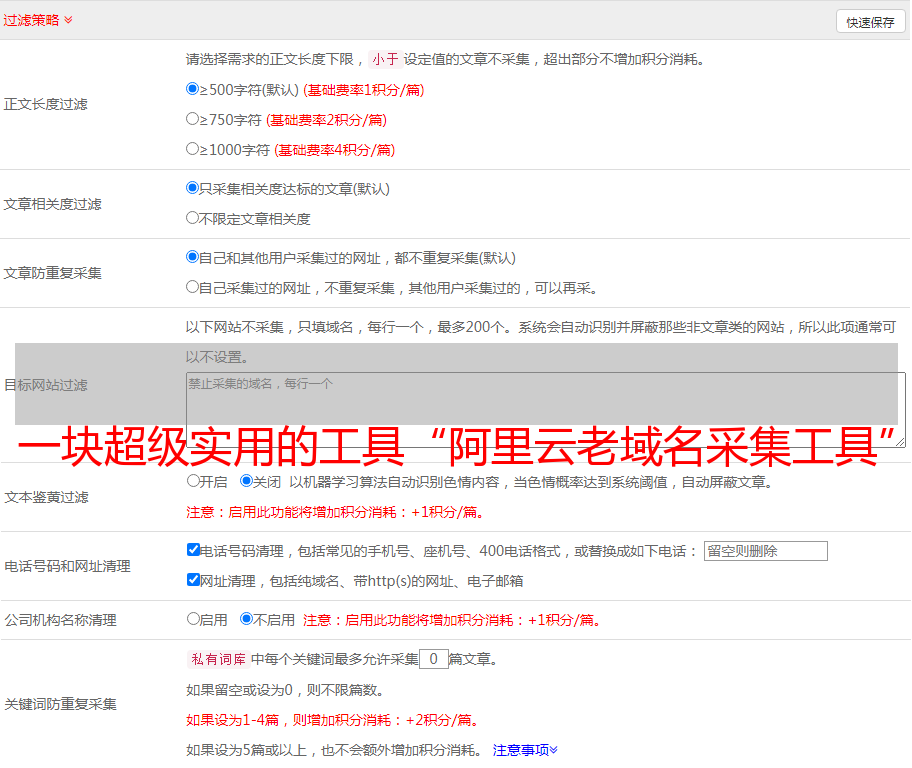Click the 文章相关度过滤 row label
The image size is (912, 768).
click(x=52, y=204)
